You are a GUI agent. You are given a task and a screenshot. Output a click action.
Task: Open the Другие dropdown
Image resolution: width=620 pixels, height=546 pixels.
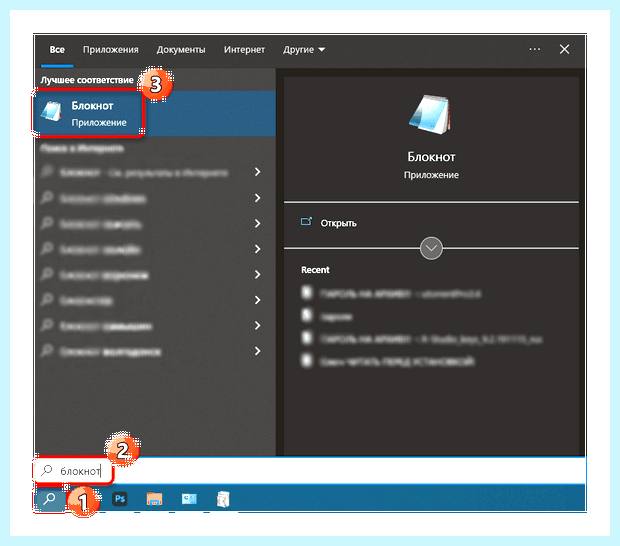304,50
